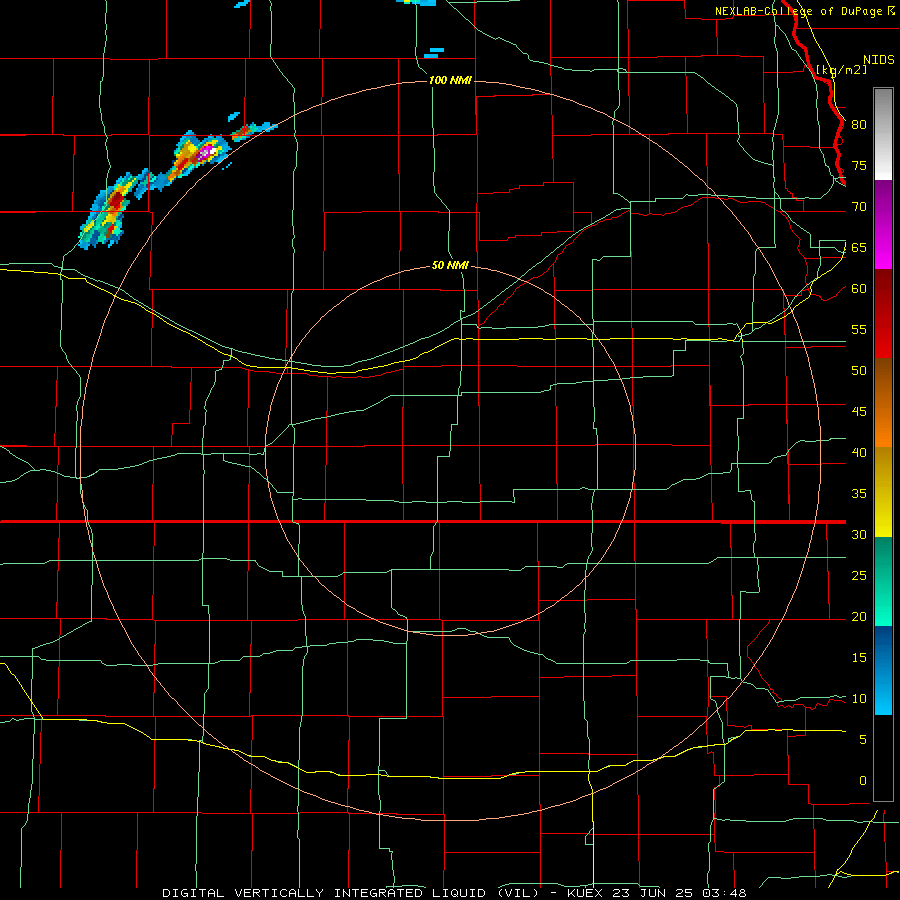This screenshot has height=900, width=900.
Task: Click the scale value 55
Action: 859,329
